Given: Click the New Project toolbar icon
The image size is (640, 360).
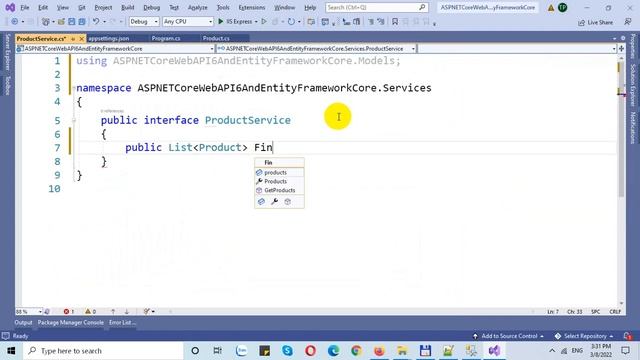Looking at the screenshot, I should (46, 22).
